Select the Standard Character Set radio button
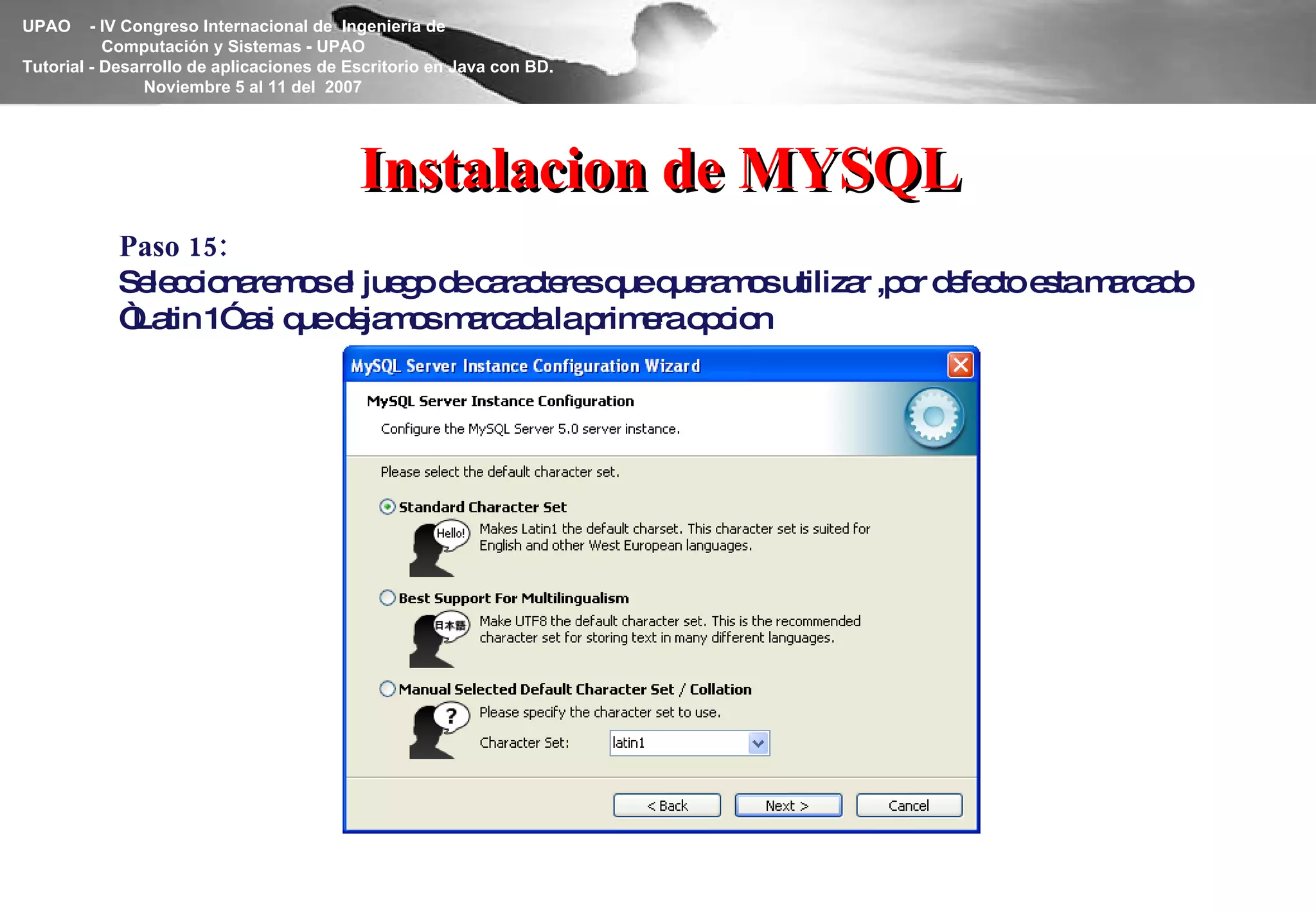Image resolution: width=1316 pixels, height=911 pixels. click(x=387, y=507)
